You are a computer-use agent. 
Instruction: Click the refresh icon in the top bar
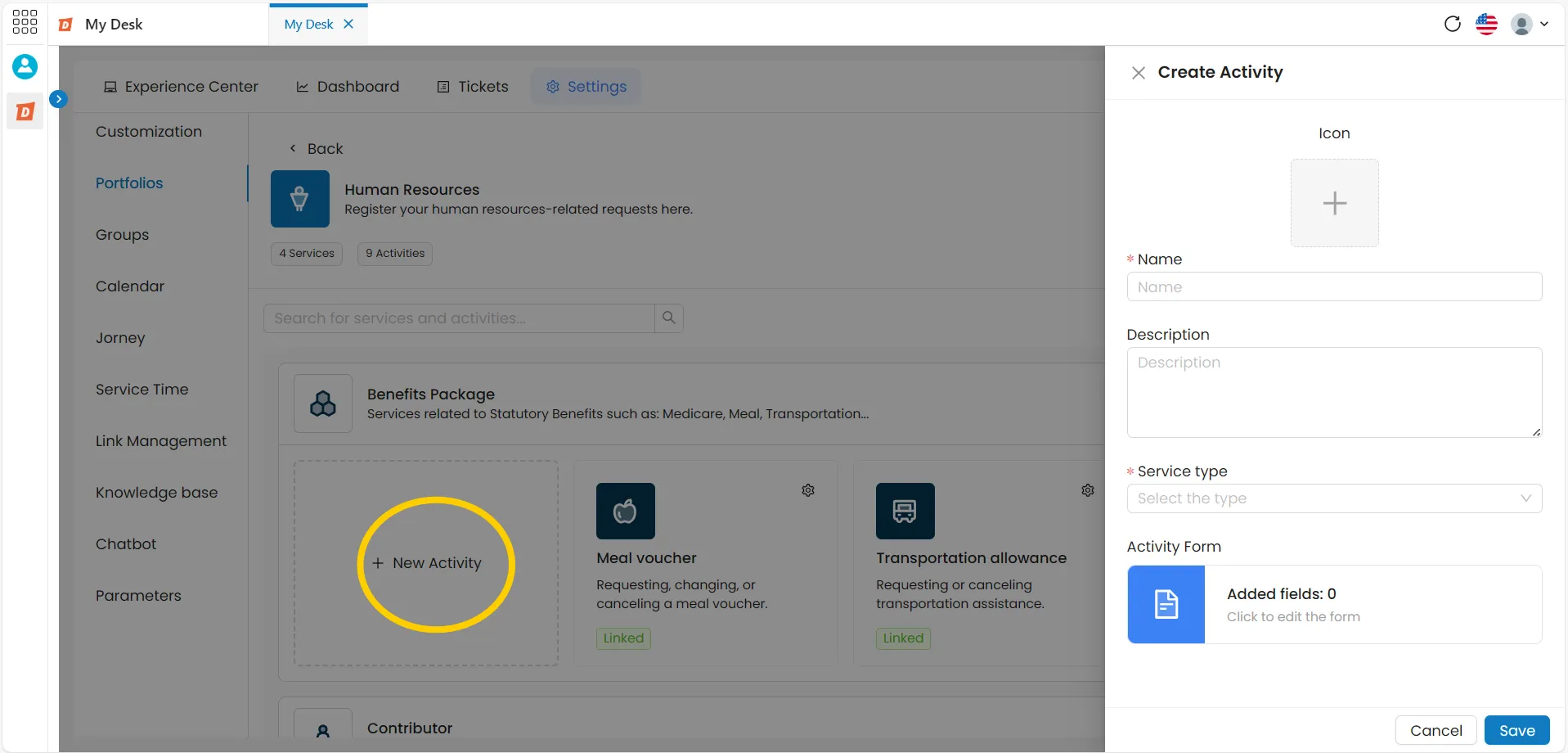coord(1452,24)
